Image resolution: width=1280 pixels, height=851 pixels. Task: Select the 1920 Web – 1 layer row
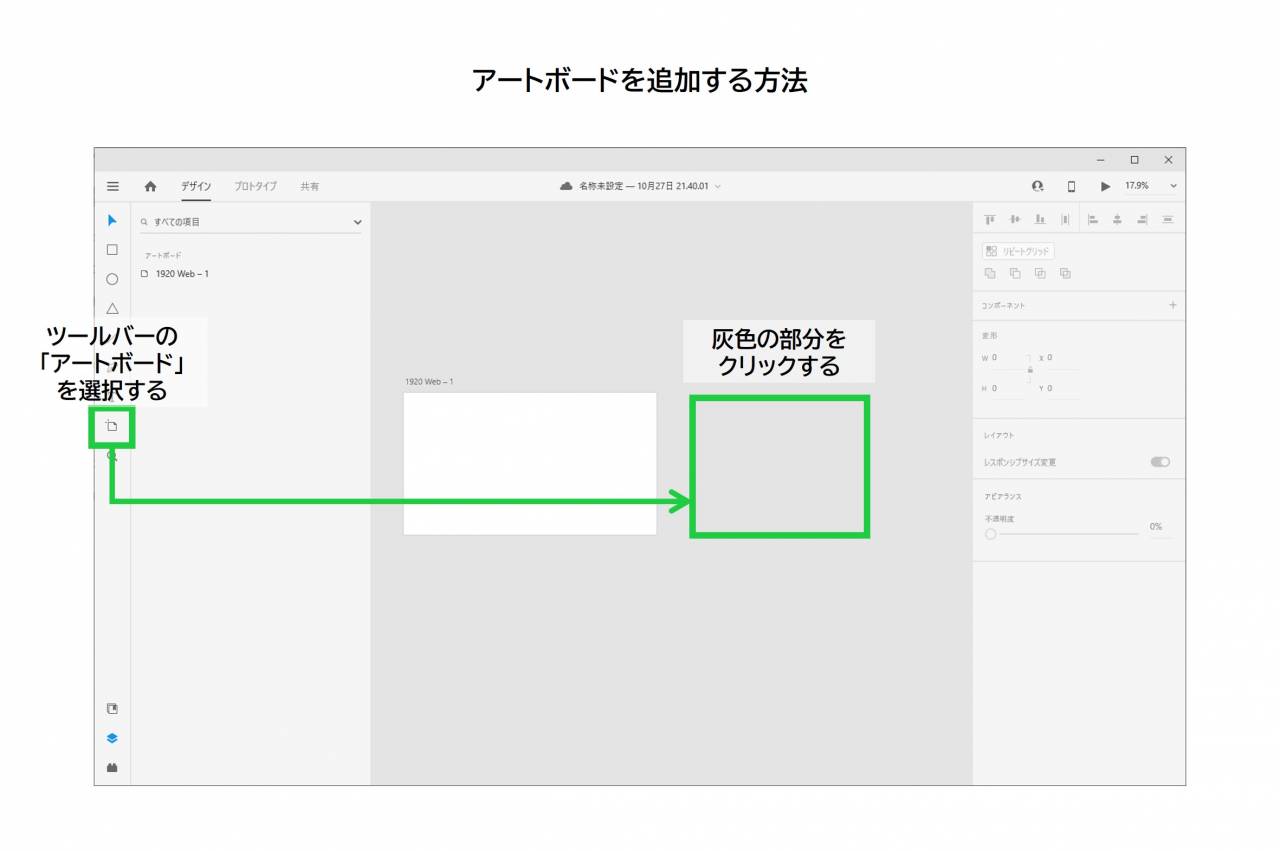point(251,274)
